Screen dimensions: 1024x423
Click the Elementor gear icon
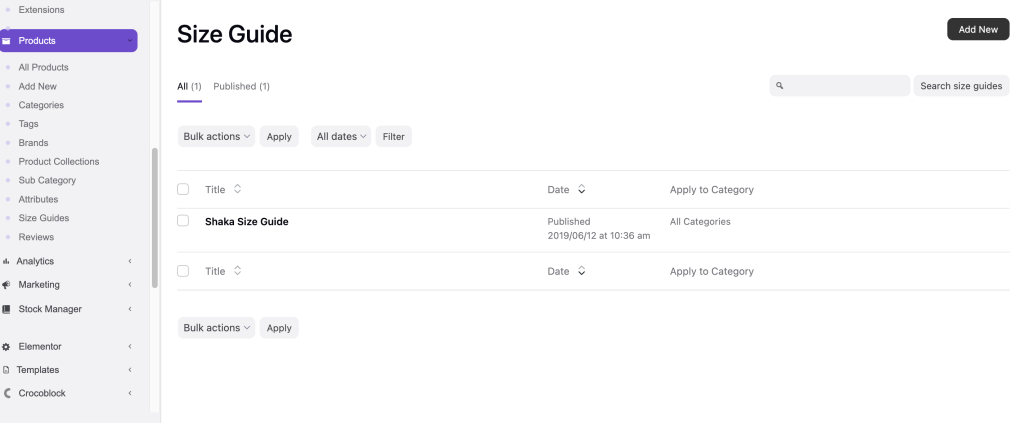(6, 347)
